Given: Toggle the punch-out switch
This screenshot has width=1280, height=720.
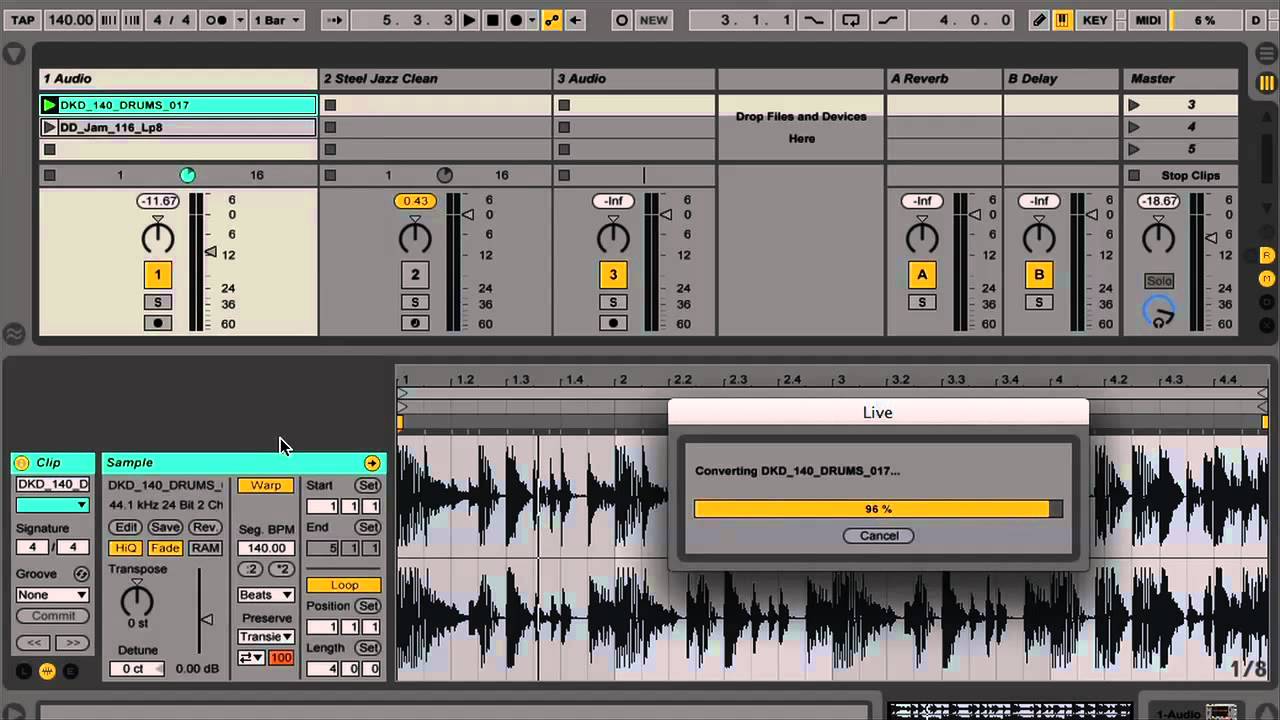Looking at the screenshot, I should 886,20.
